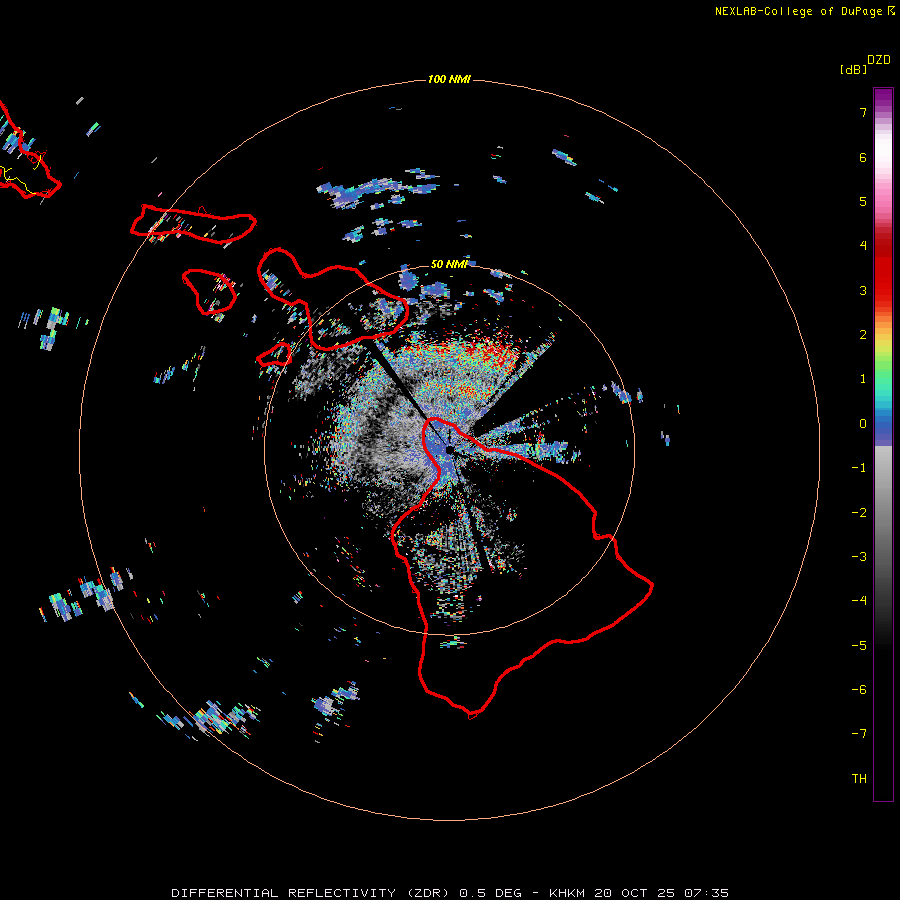This screenshot has width=900, height=900.
Task: Click the radar site center dot
Action: [450, 450]
